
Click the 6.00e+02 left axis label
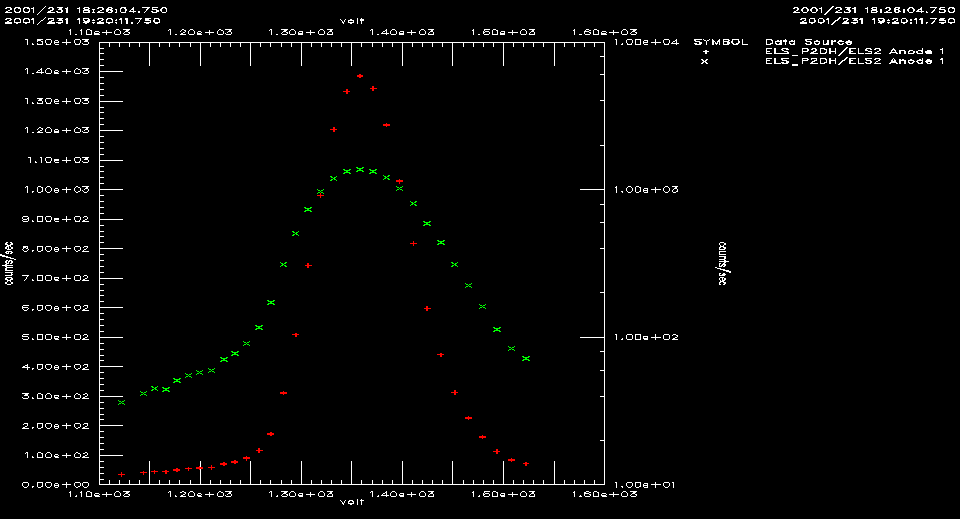(56, 308)
